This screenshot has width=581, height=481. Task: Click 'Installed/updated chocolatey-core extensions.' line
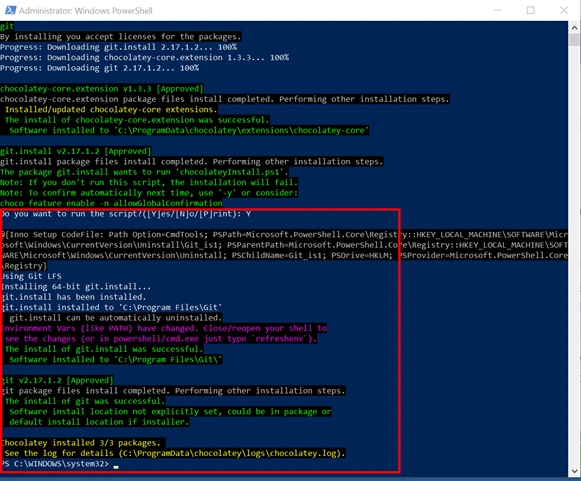coord(110,109)
